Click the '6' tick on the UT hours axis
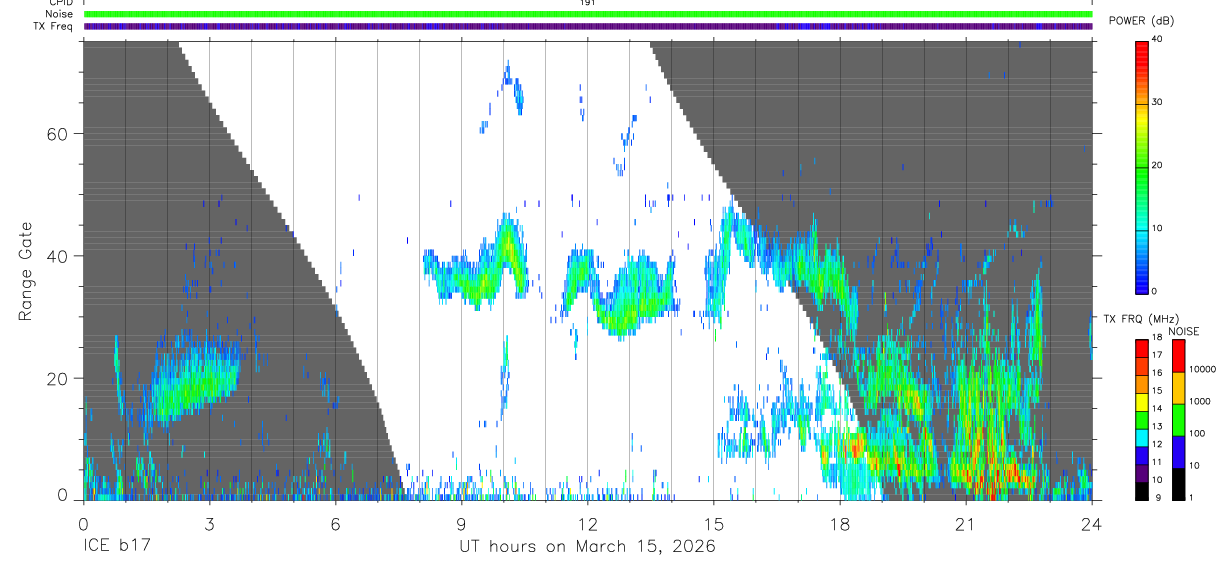Screen dimensions: 1228x567 point(335,524)
